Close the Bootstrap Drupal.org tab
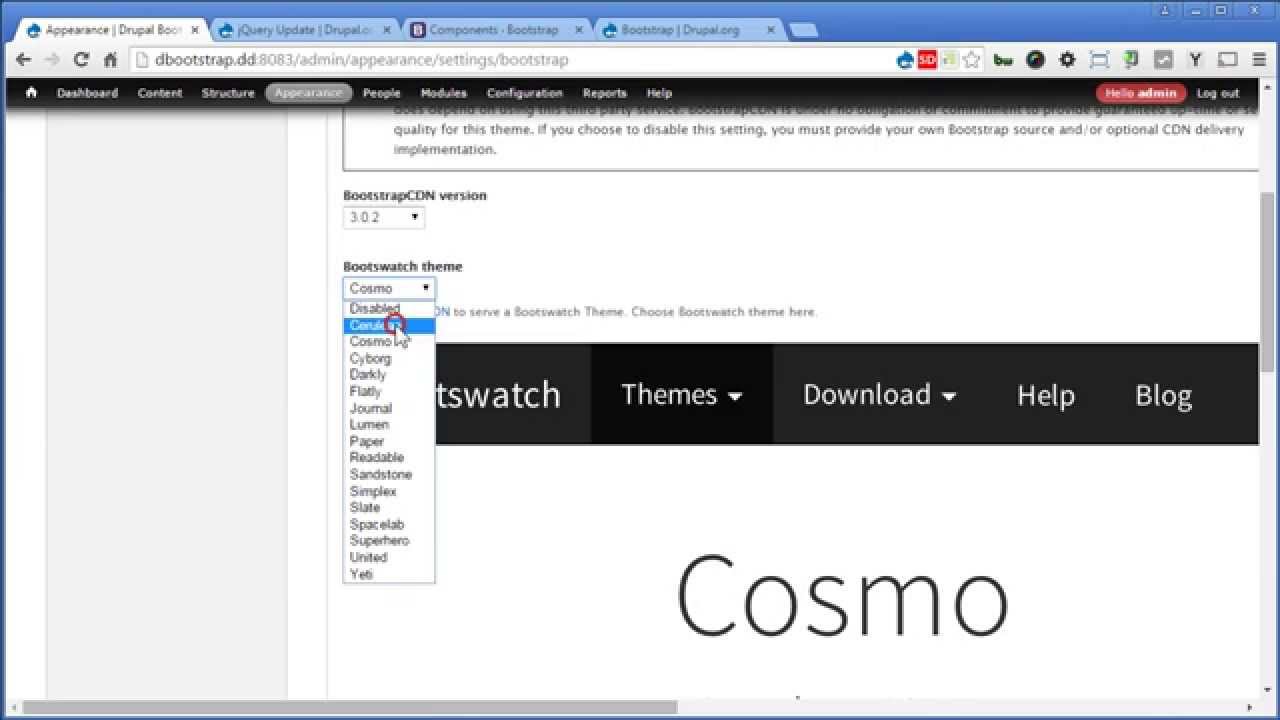 (770, 30)
